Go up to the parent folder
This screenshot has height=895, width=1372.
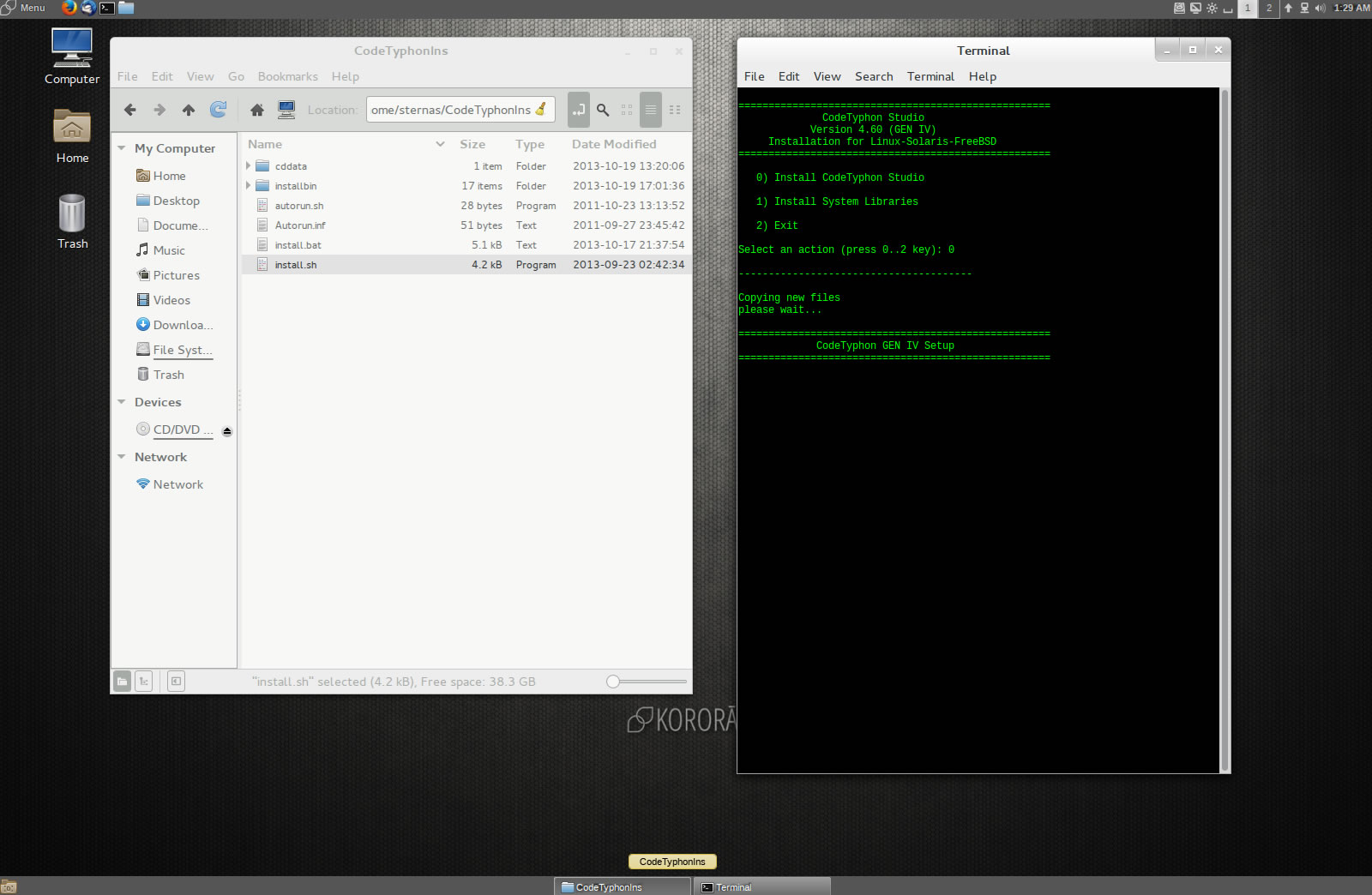189,110
